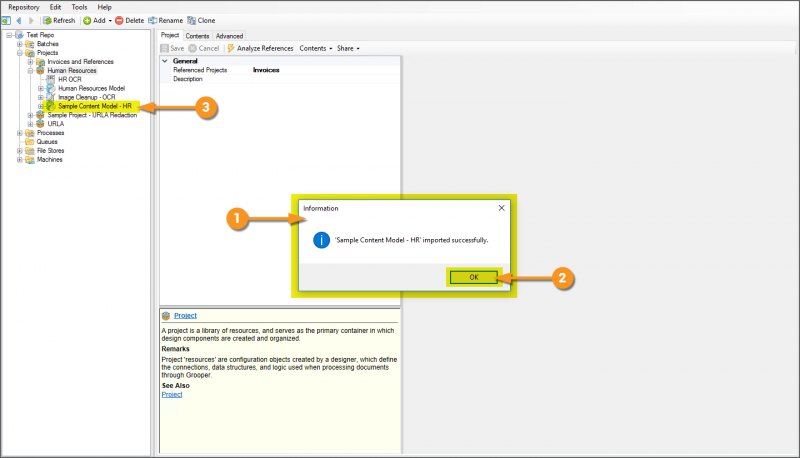800x458 pixels.
Task: Switch to the Advanced tab
Action: tap(229, 36)
